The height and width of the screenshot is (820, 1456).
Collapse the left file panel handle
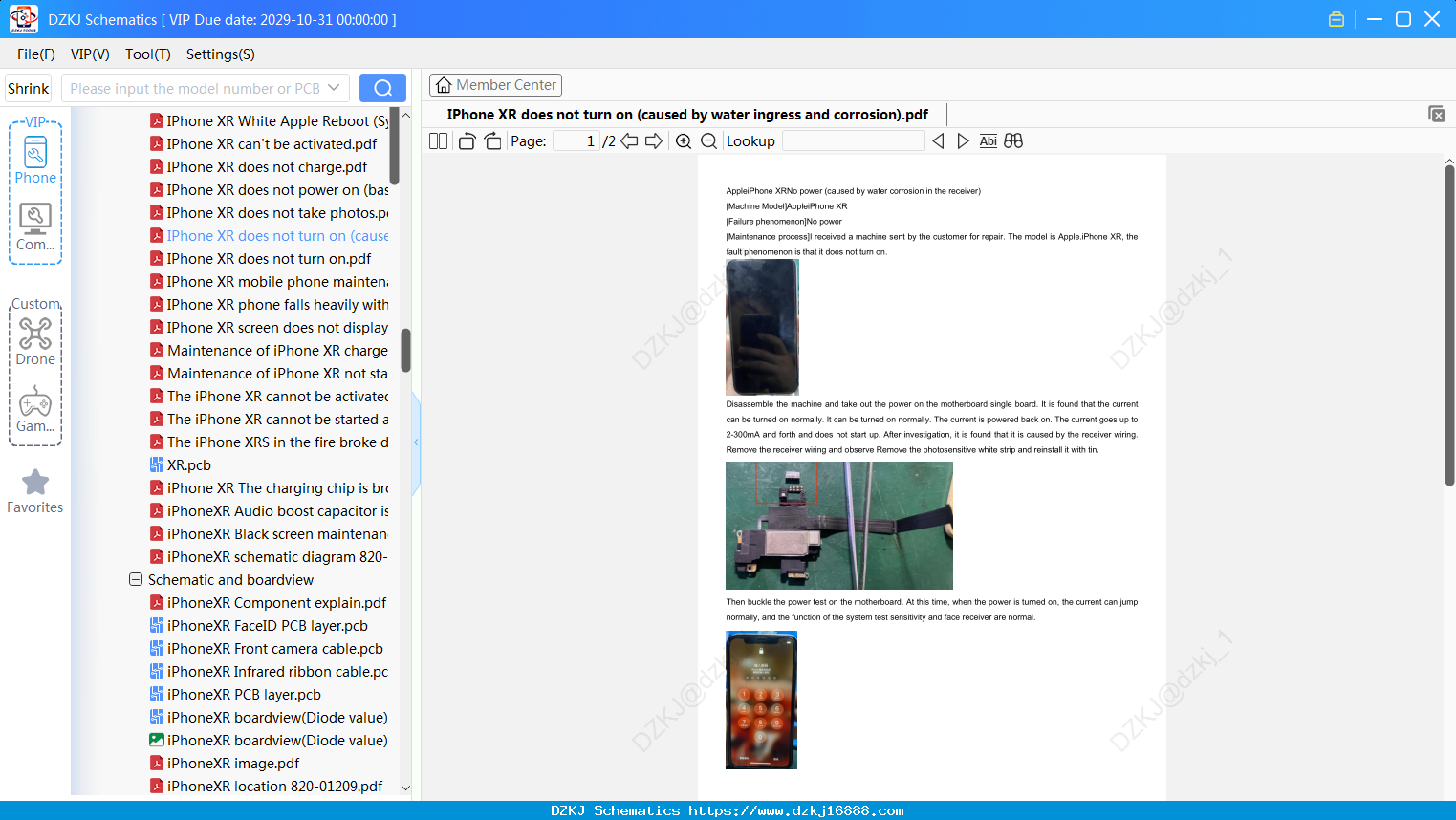416,442
